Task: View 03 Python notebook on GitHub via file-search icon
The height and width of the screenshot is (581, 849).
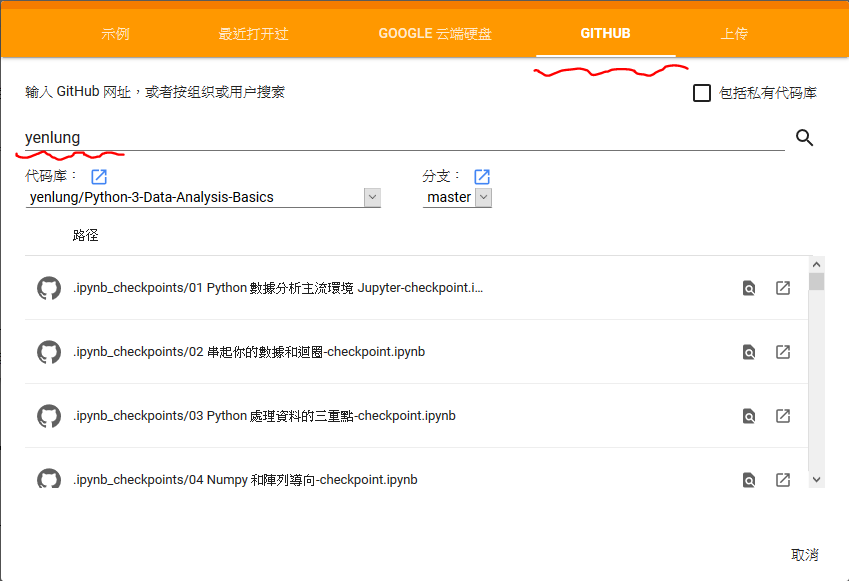Action: click(749, 416)
